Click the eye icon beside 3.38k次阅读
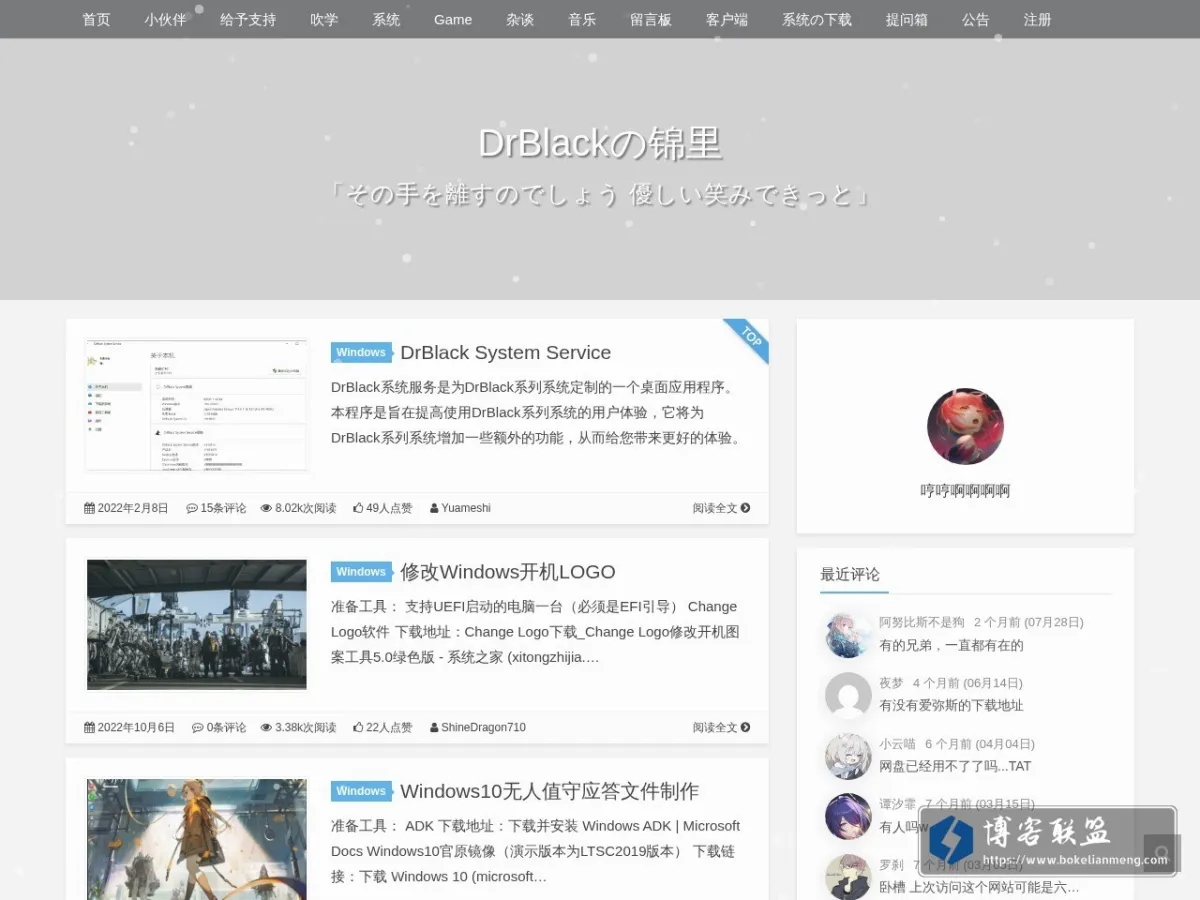The width and height of the screenshot is (1200, 900). click(x=266, y=727)
